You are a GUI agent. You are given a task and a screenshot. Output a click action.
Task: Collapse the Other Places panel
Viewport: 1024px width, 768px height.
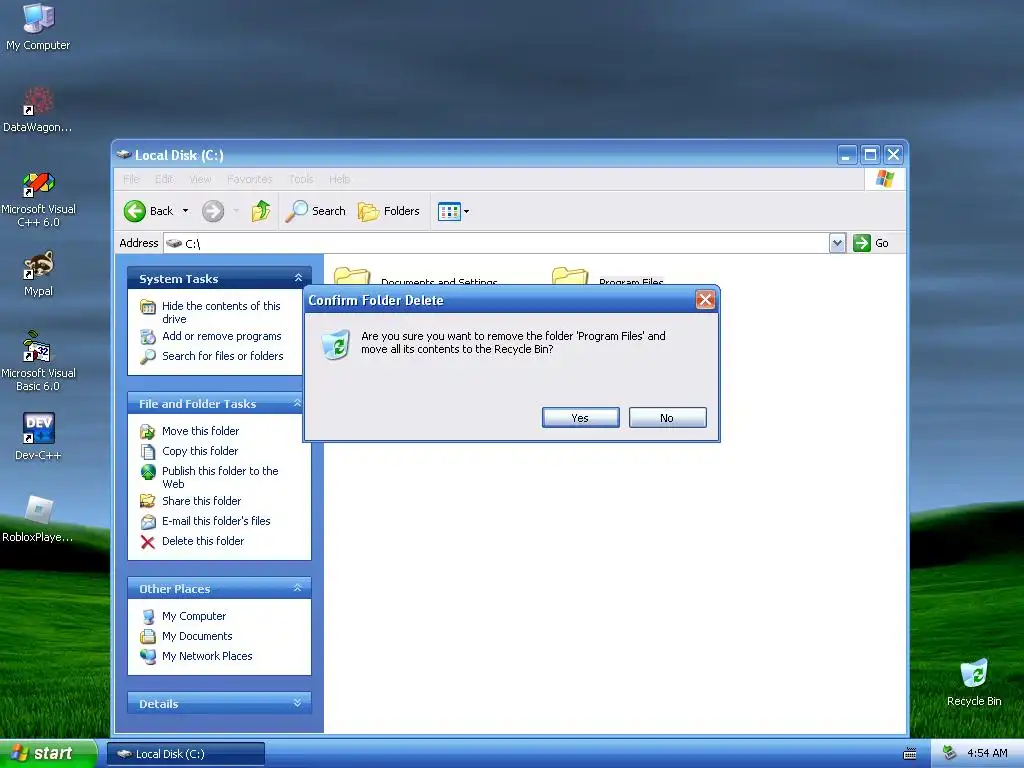298,588
